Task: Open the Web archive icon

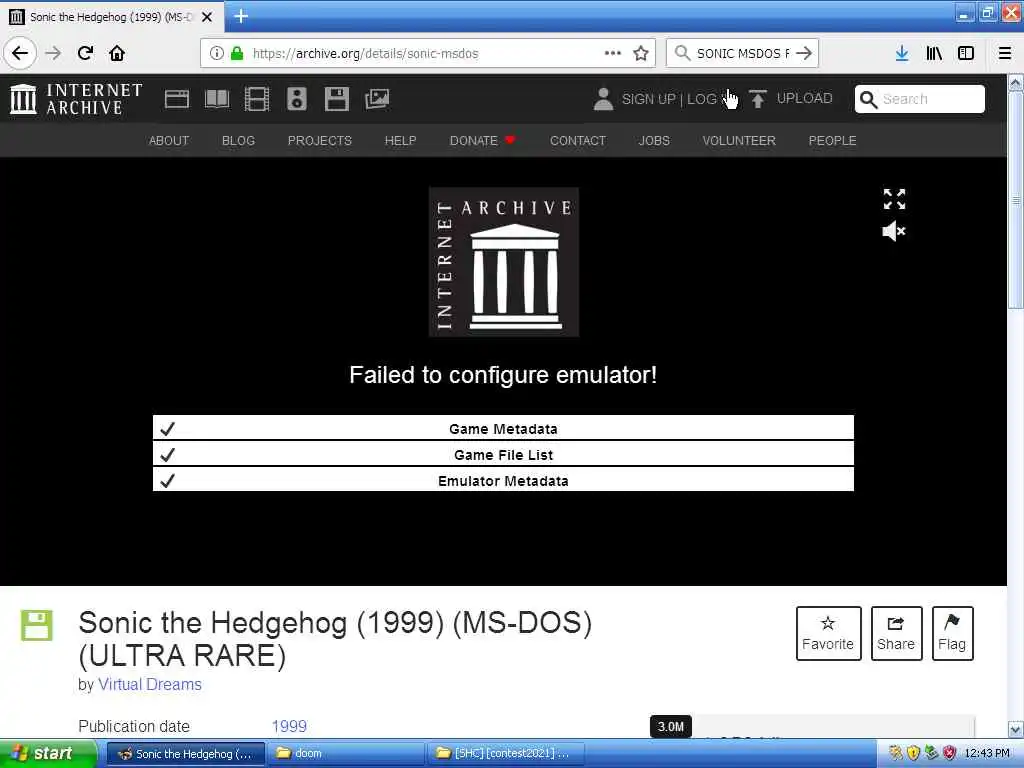Action: point(176,99)
